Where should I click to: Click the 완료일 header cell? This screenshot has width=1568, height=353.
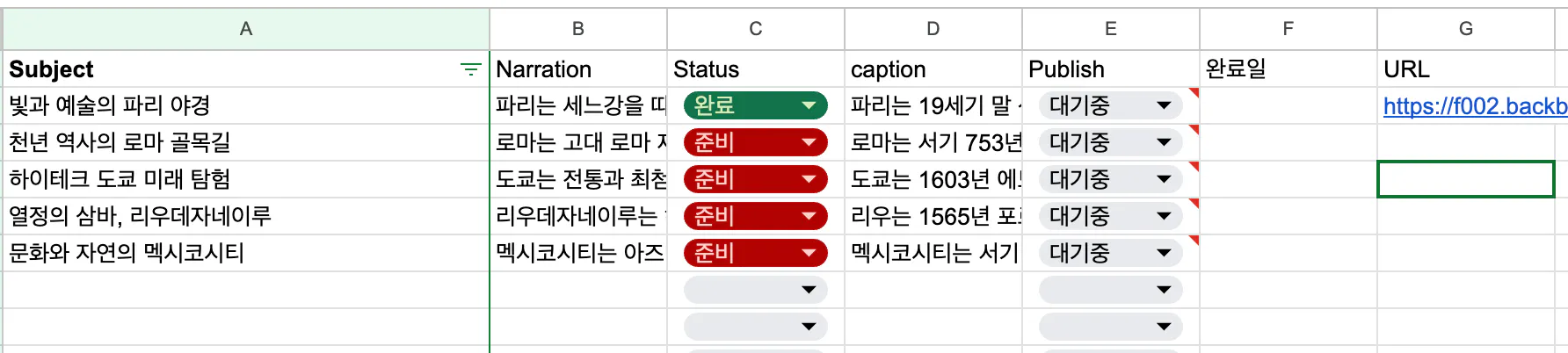coord(1288,69)
